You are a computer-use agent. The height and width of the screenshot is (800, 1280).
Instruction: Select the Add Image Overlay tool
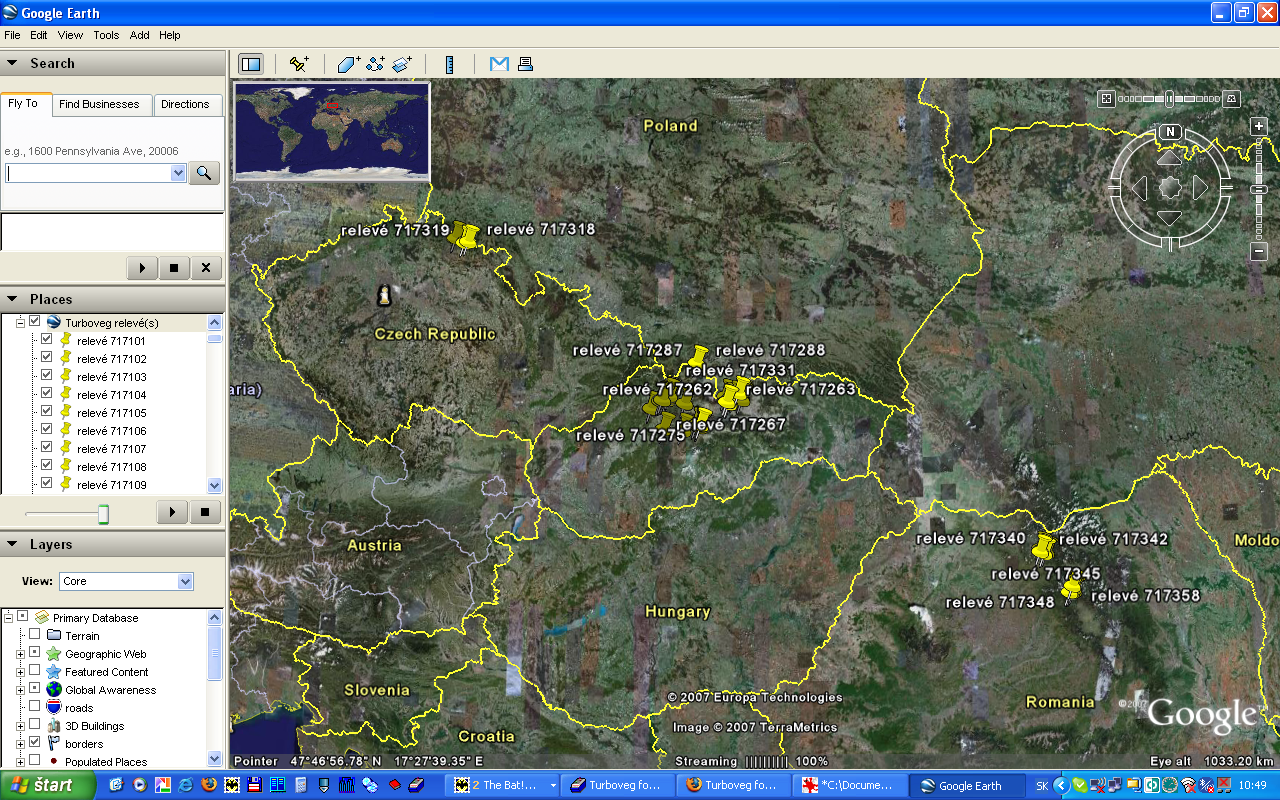(x=402, y=64)
